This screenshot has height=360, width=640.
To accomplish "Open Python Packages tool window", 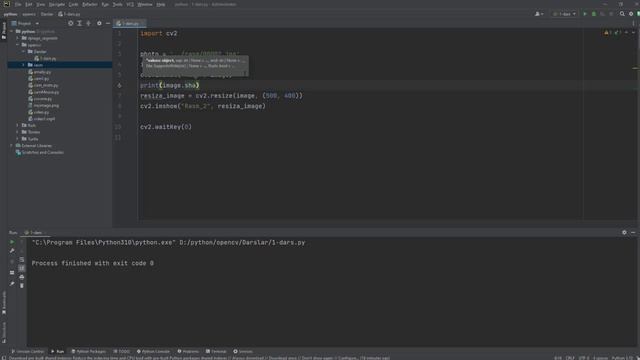I will [89, 351].
